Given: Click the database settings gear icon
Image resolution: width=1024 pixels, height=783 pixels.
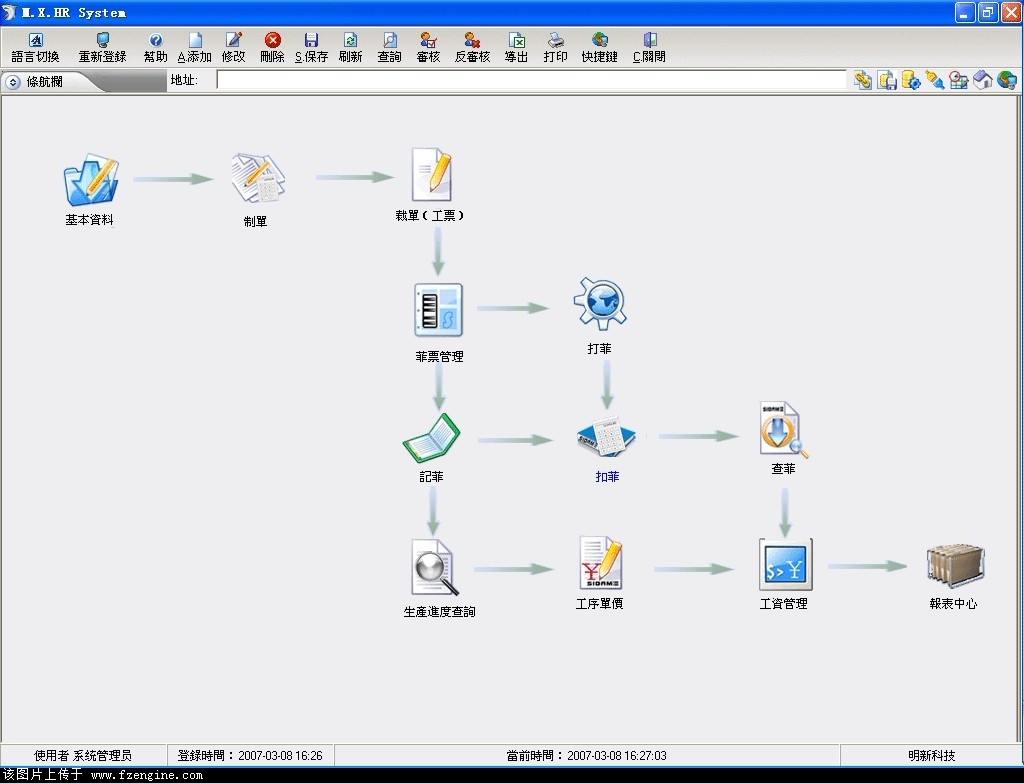Looking at the screenshot, I should [x=910, y=80].
